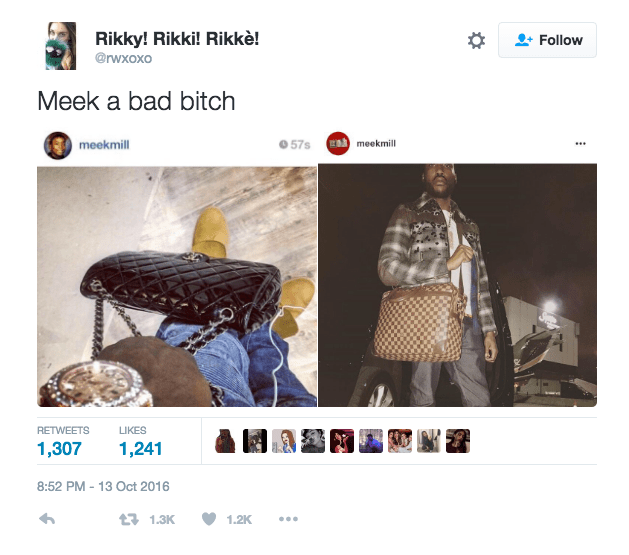Click the red meekmill avatar icon
The image size is (629, 555).
coord(338,144)
